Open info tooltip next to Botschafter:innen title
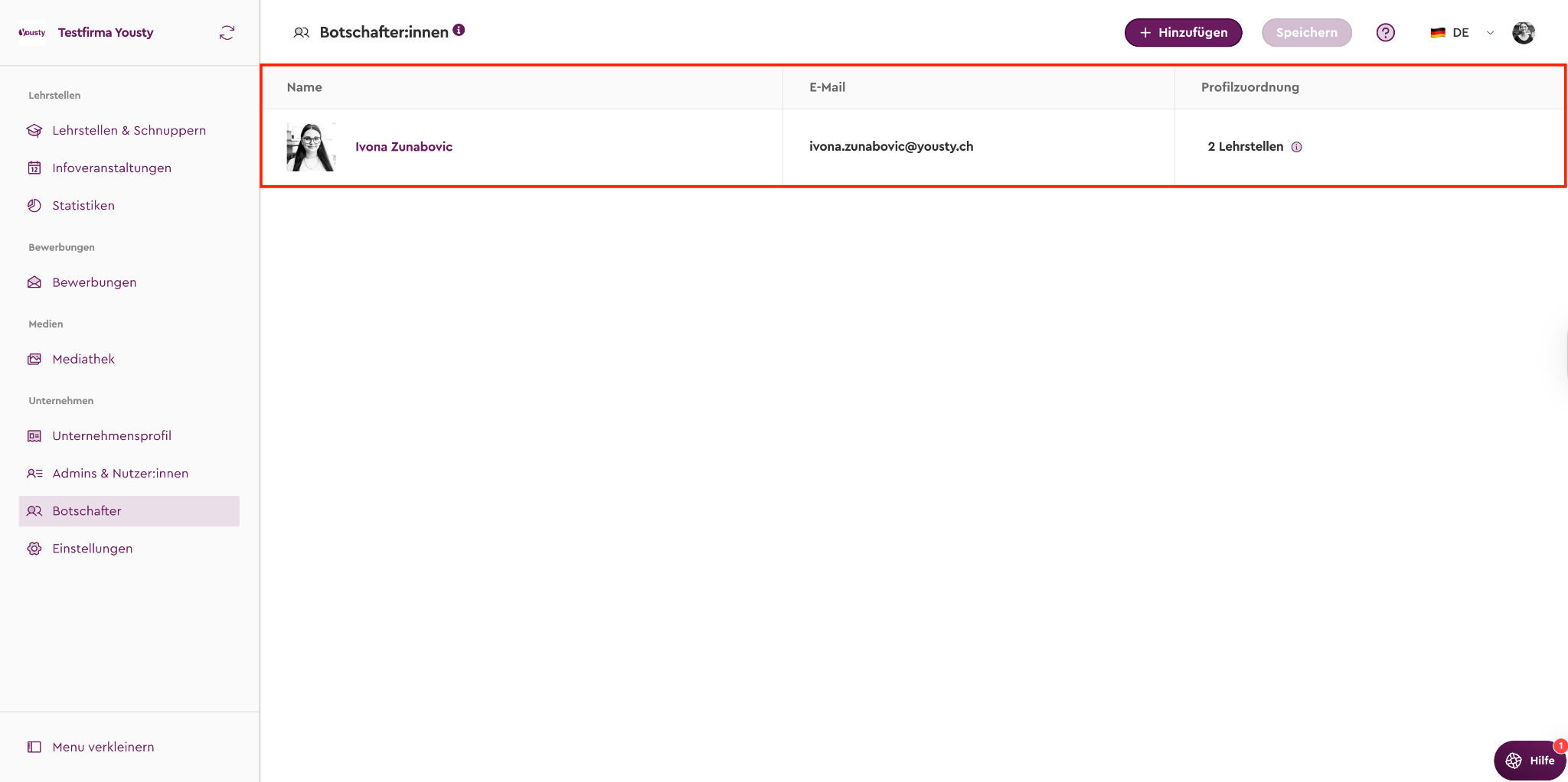The width and height of the screenshot is (1568, 782). pos(459,30)
